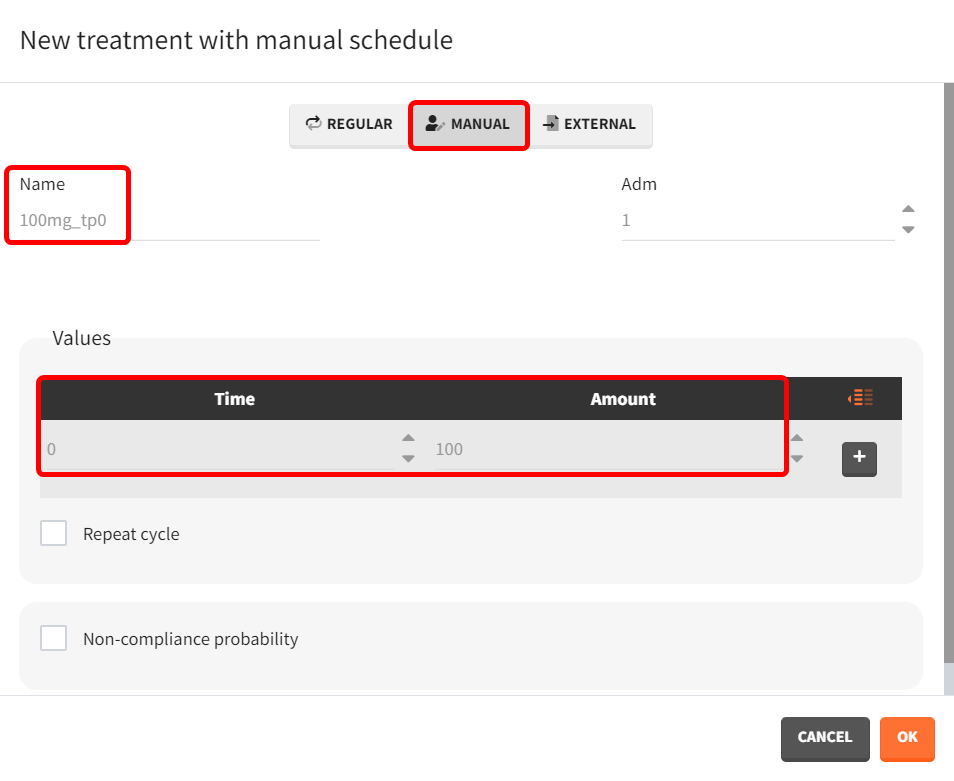Decrement the Time value using down arrow
954x781 pixels.
408,459
